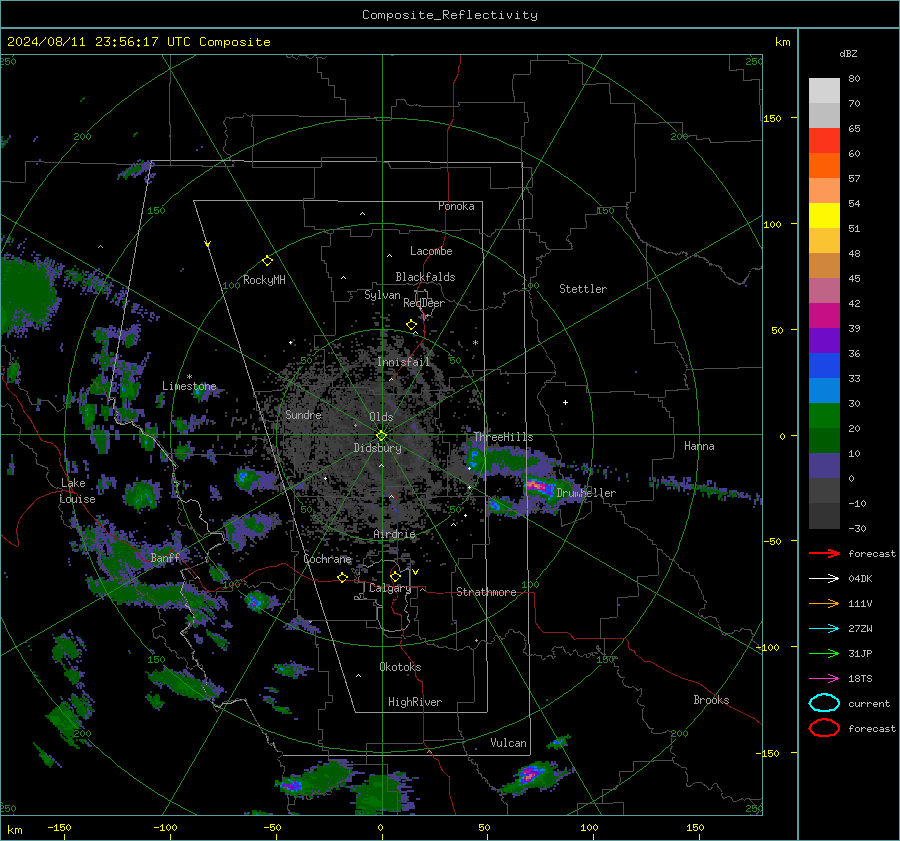This screenshot has width=900, height=841.
Task: Click the yellow V marker northwest of RockyMH
Action: (208, 244)
